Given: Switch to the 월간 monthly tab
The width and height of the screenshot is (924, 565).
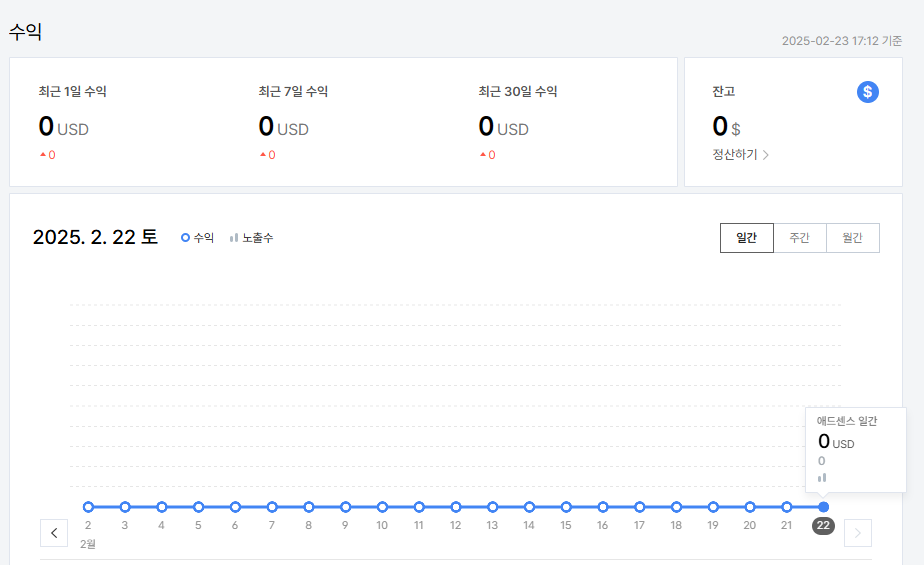Looking at the screenshot, I should click(853, 238).
